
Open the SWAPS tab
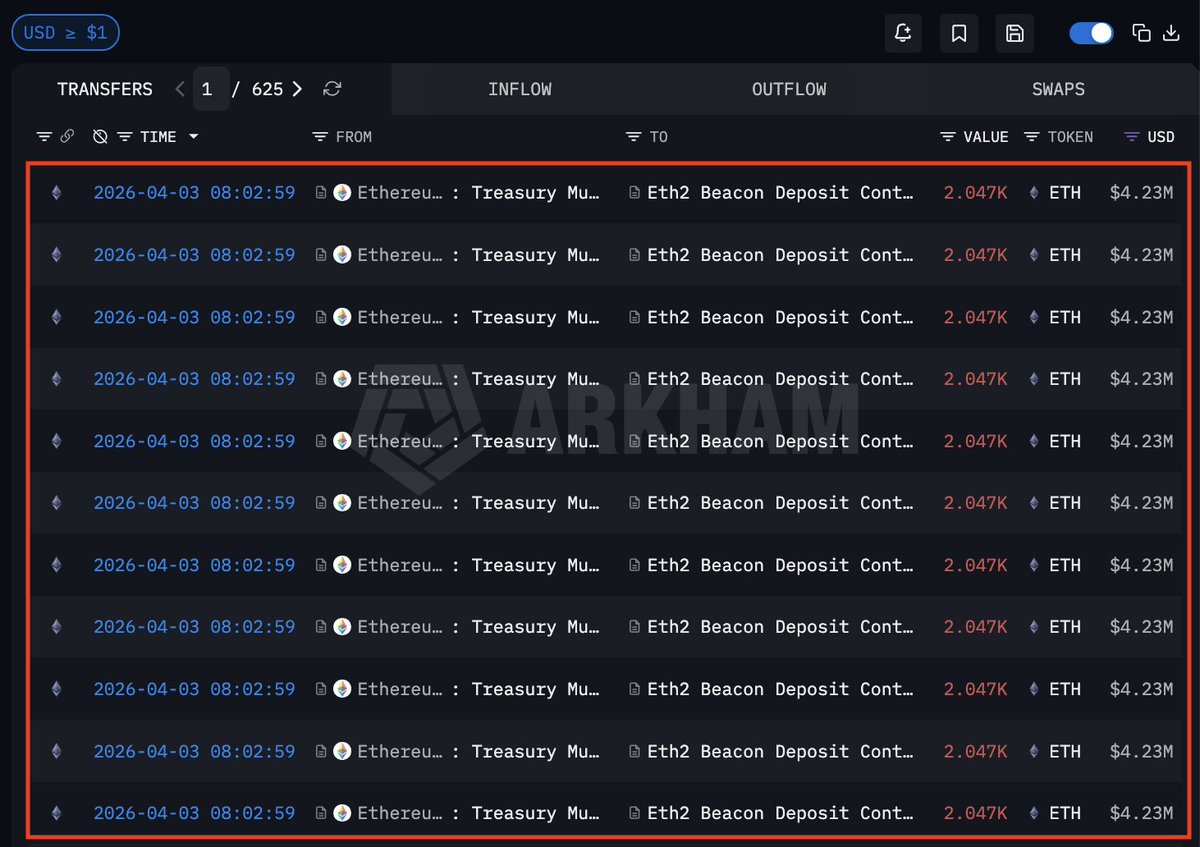pos(1058,89)
